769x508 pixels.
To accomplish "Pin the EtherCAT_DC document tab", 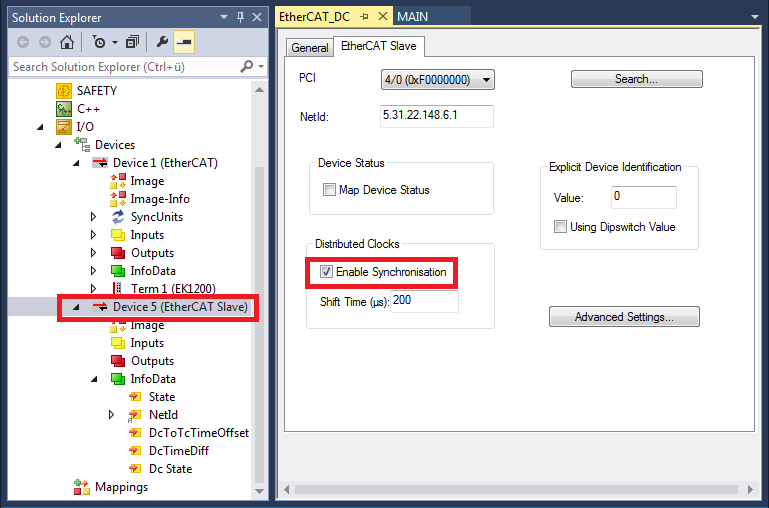I will click(364, 17).
